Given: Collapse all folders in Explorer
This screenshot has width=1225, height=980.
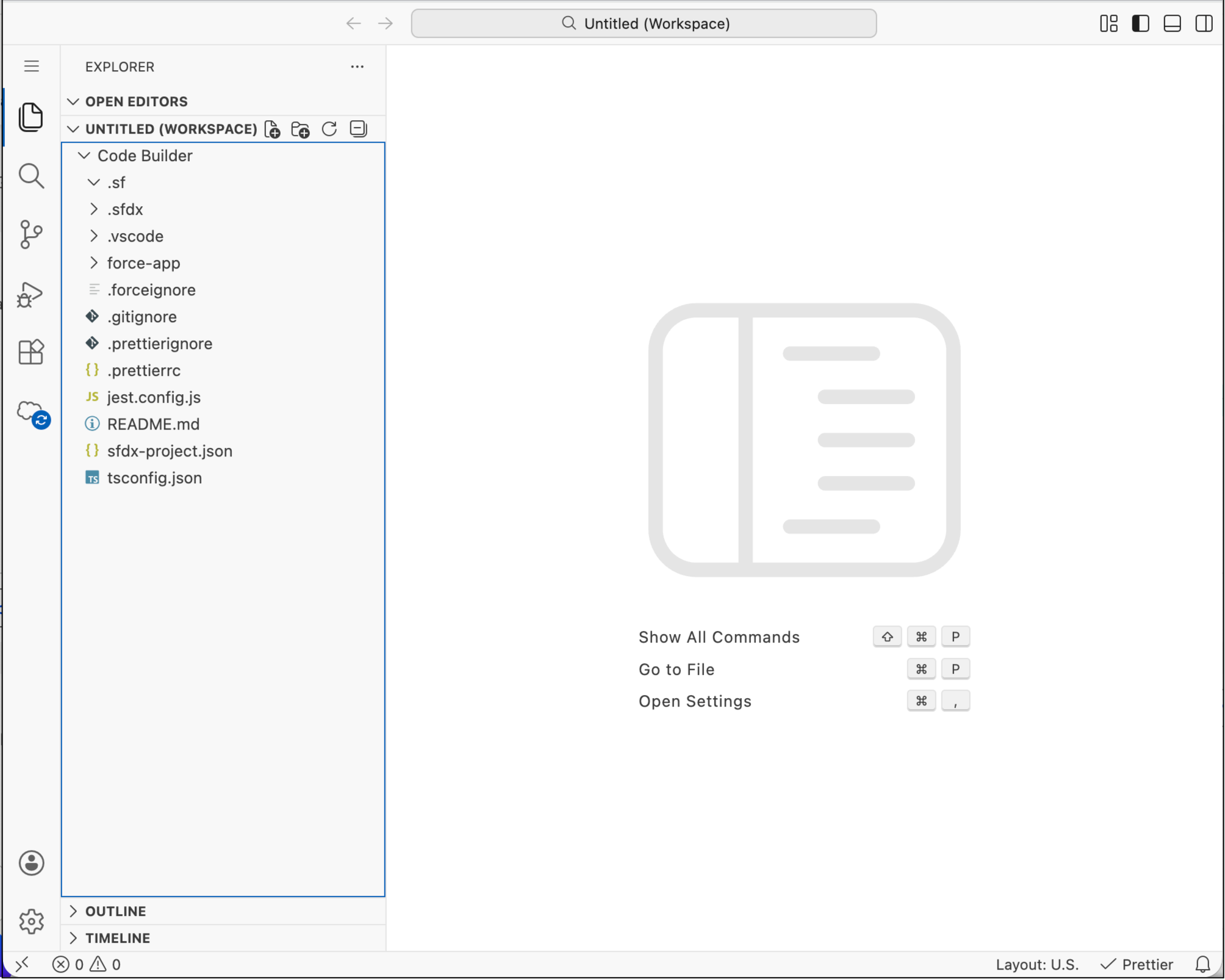Looking at the screenshot, I should point(358,129).
